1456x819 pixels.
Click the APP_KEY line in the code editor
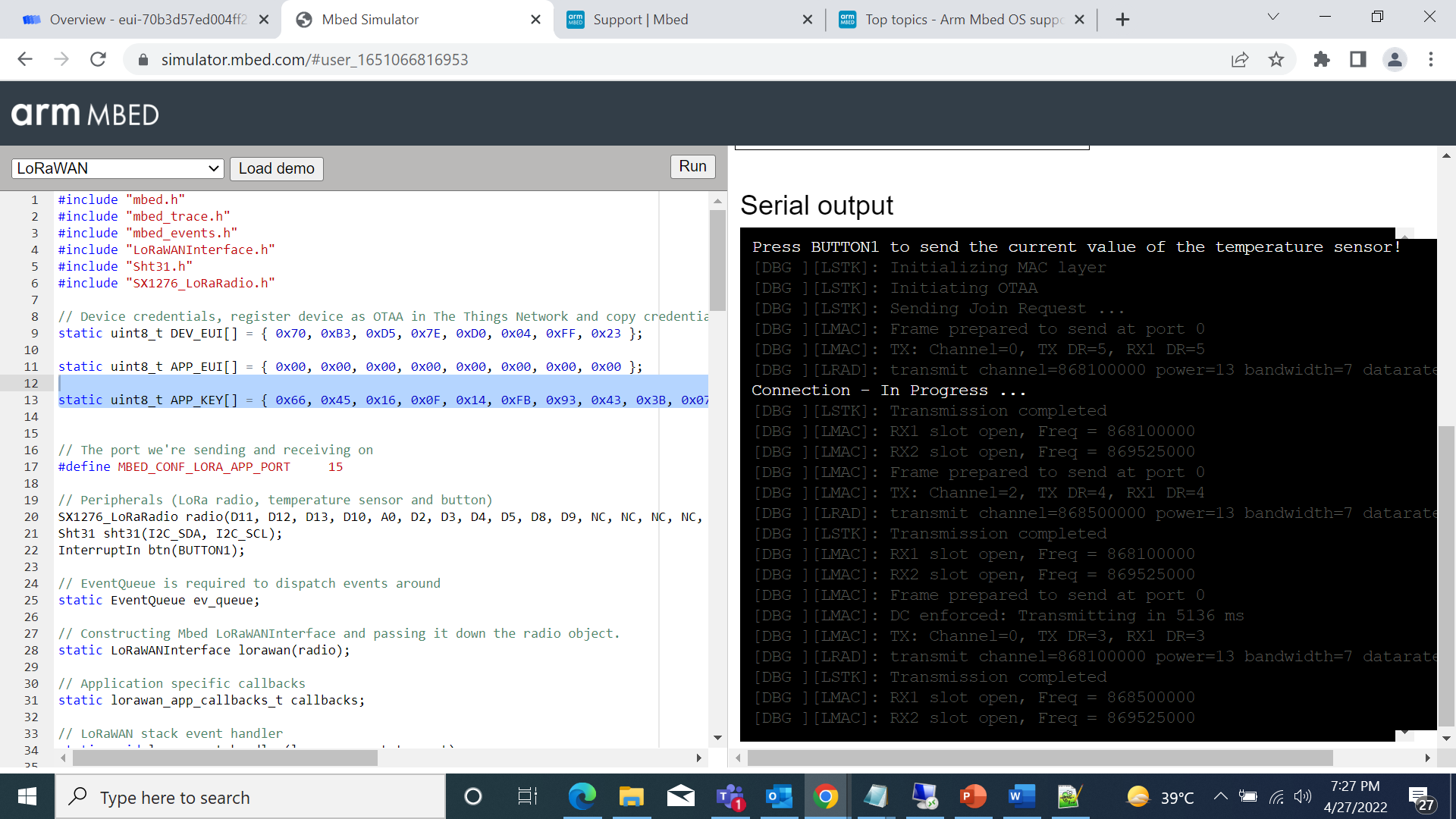(x=383, y=400)
